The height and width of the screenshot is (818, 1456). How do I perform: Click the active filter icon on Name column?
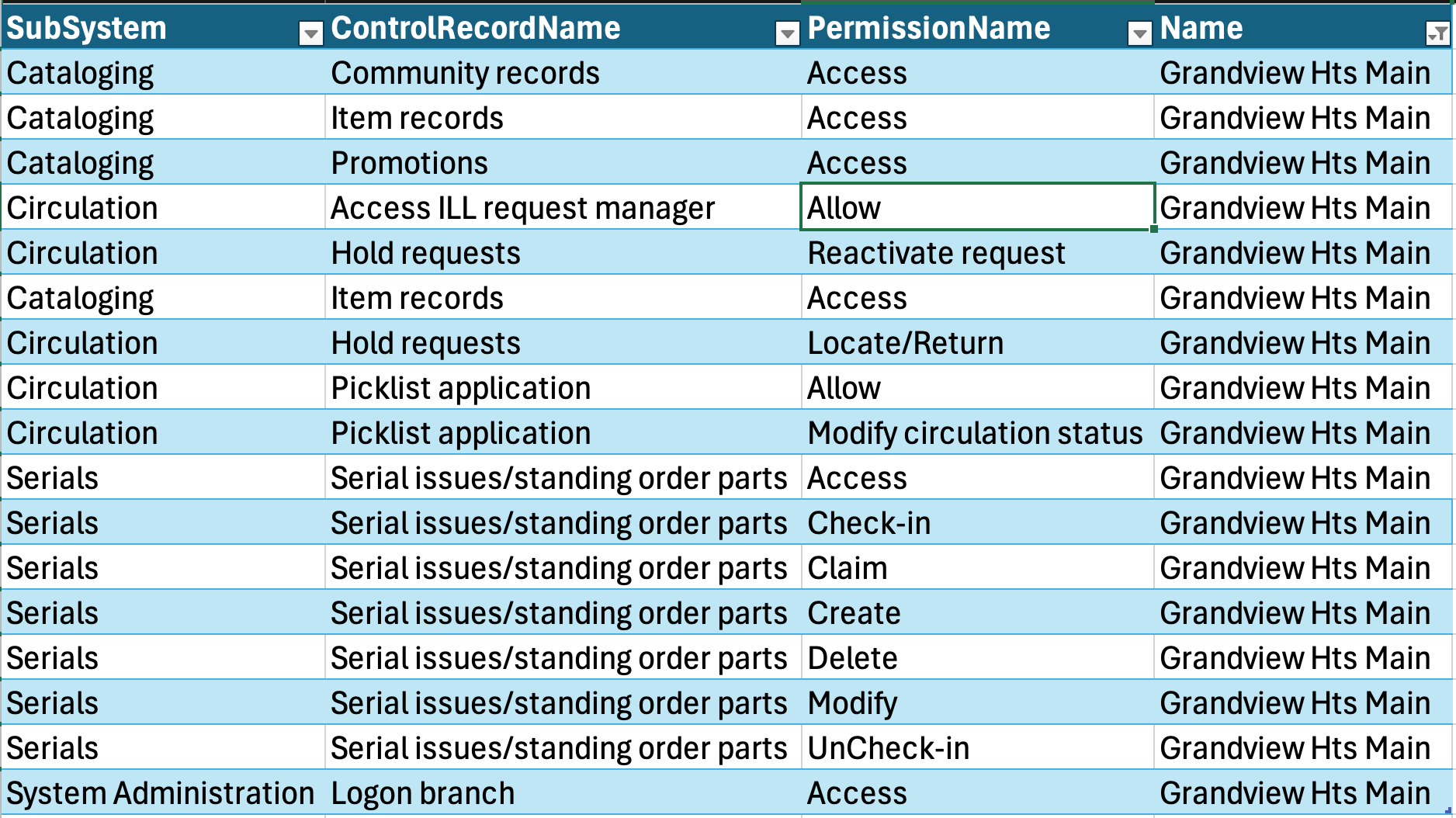click(1437, 33)
